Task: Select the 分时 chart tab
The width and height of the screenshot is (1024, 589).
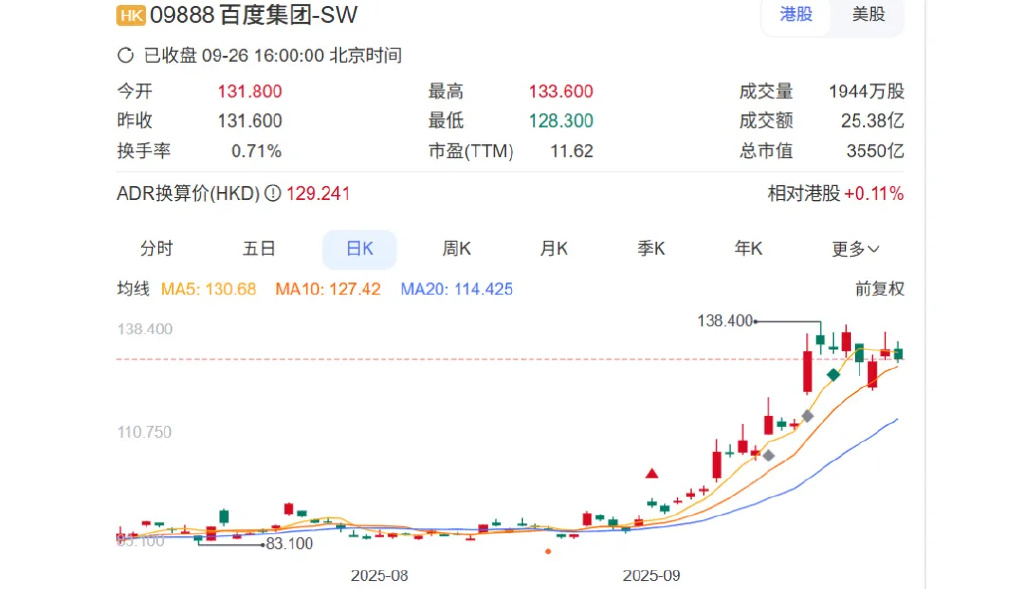Action: point(157,249)
